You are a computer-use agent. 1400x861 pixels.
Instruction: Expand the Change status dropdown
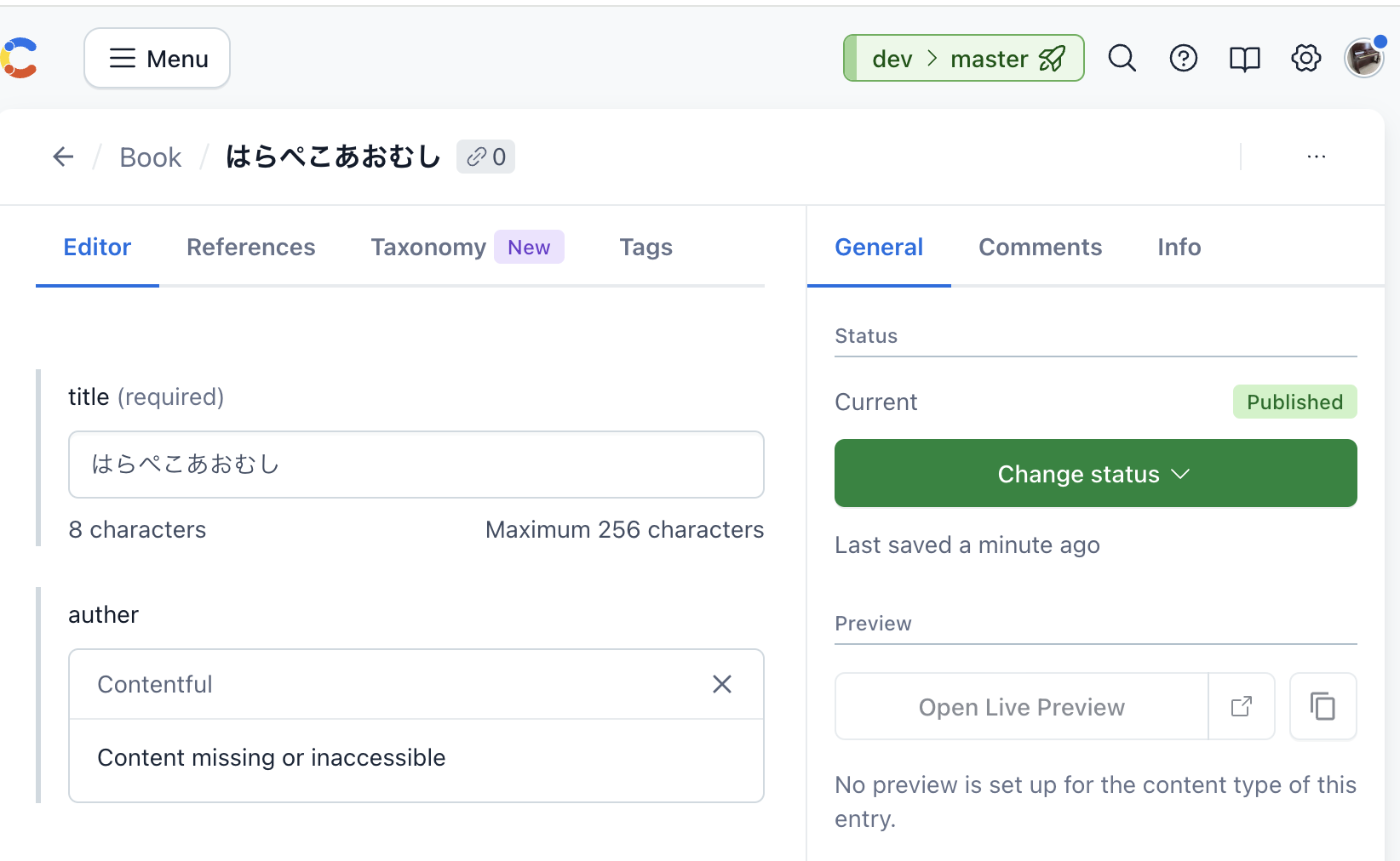coord(1095,474)
